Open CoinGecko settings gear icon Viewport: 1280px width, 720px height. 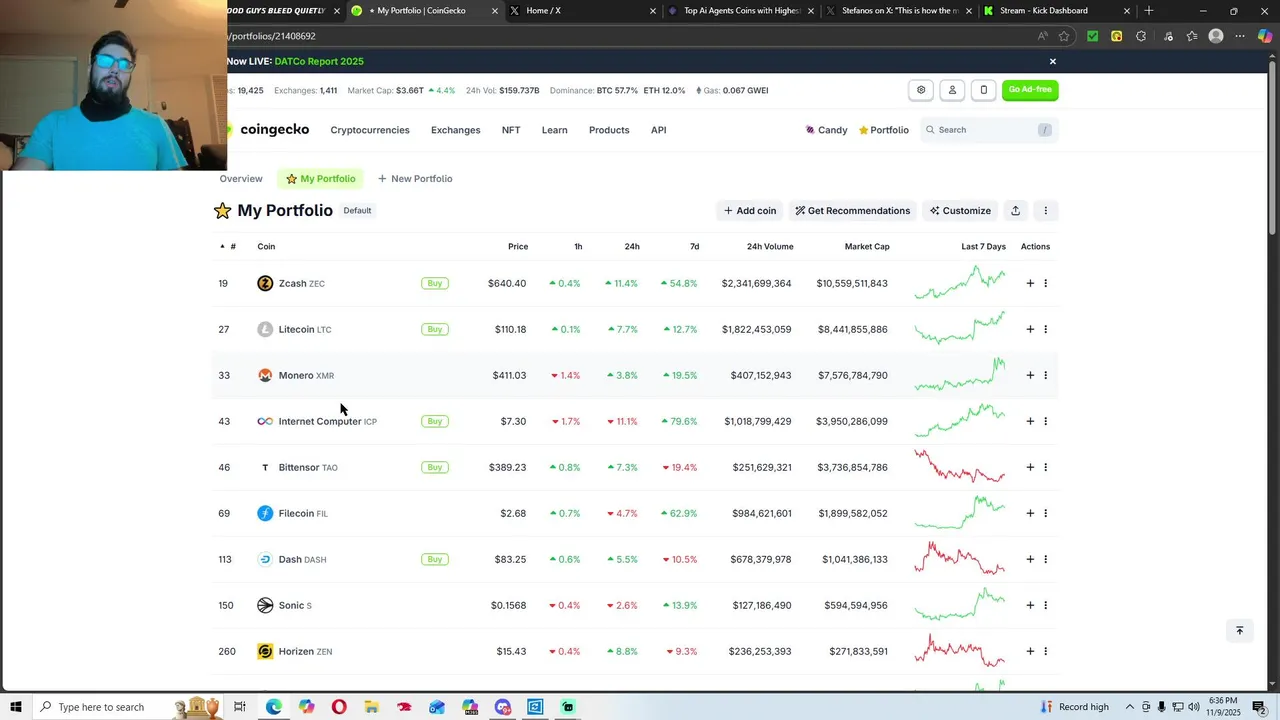921,90
